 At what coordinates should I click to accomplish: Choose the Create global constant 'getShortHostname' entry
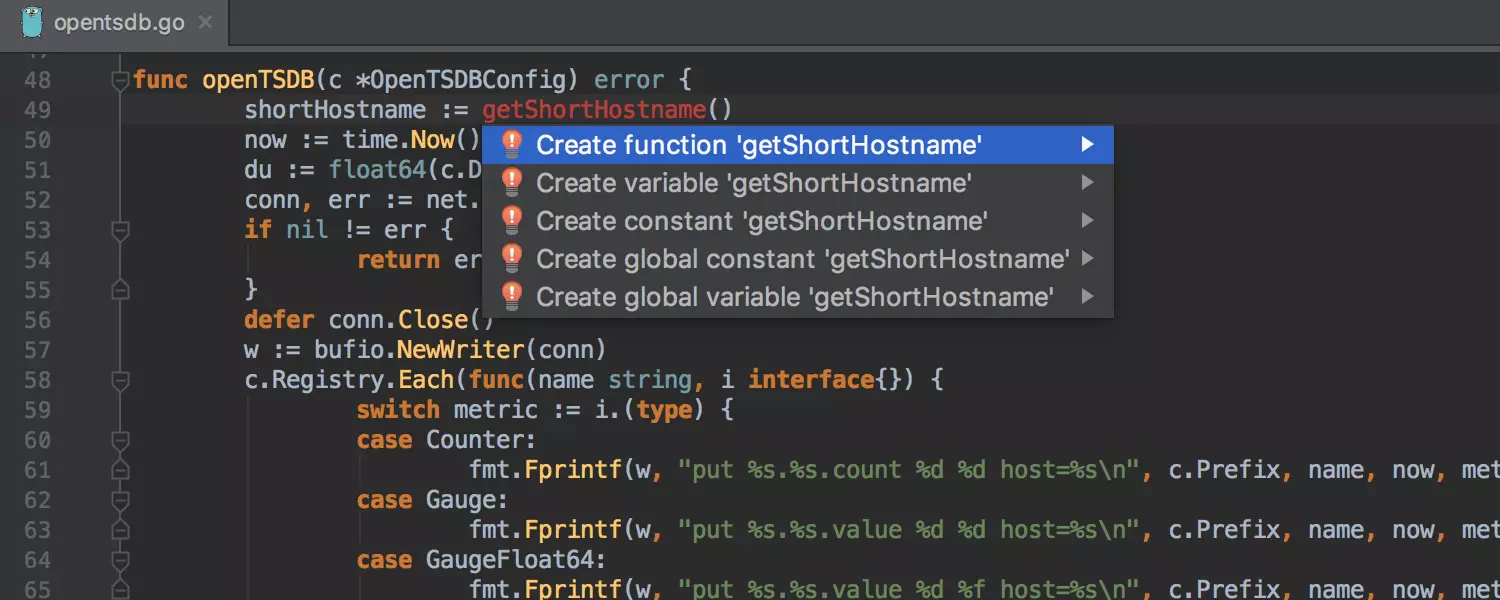pyautogui.click(x=802, y=259)
